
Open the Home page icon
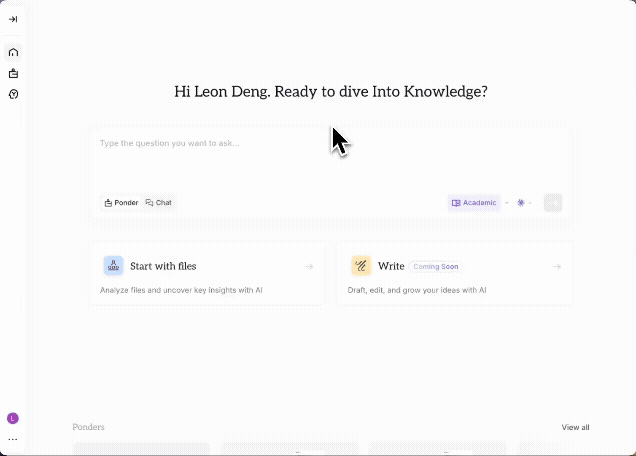[13, 52]
